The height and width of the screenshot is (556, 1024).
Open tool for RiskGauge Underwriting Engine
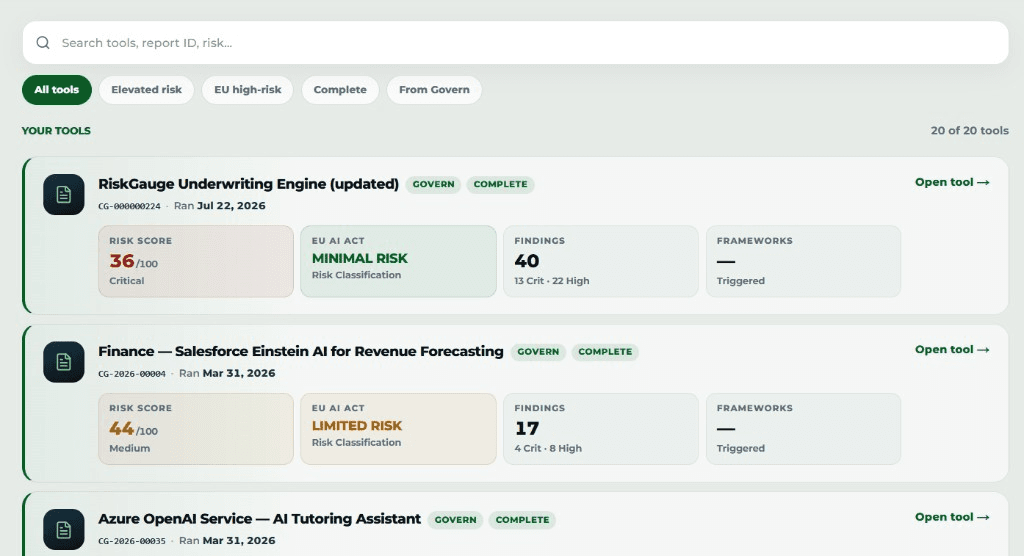(x=952, y=182)
